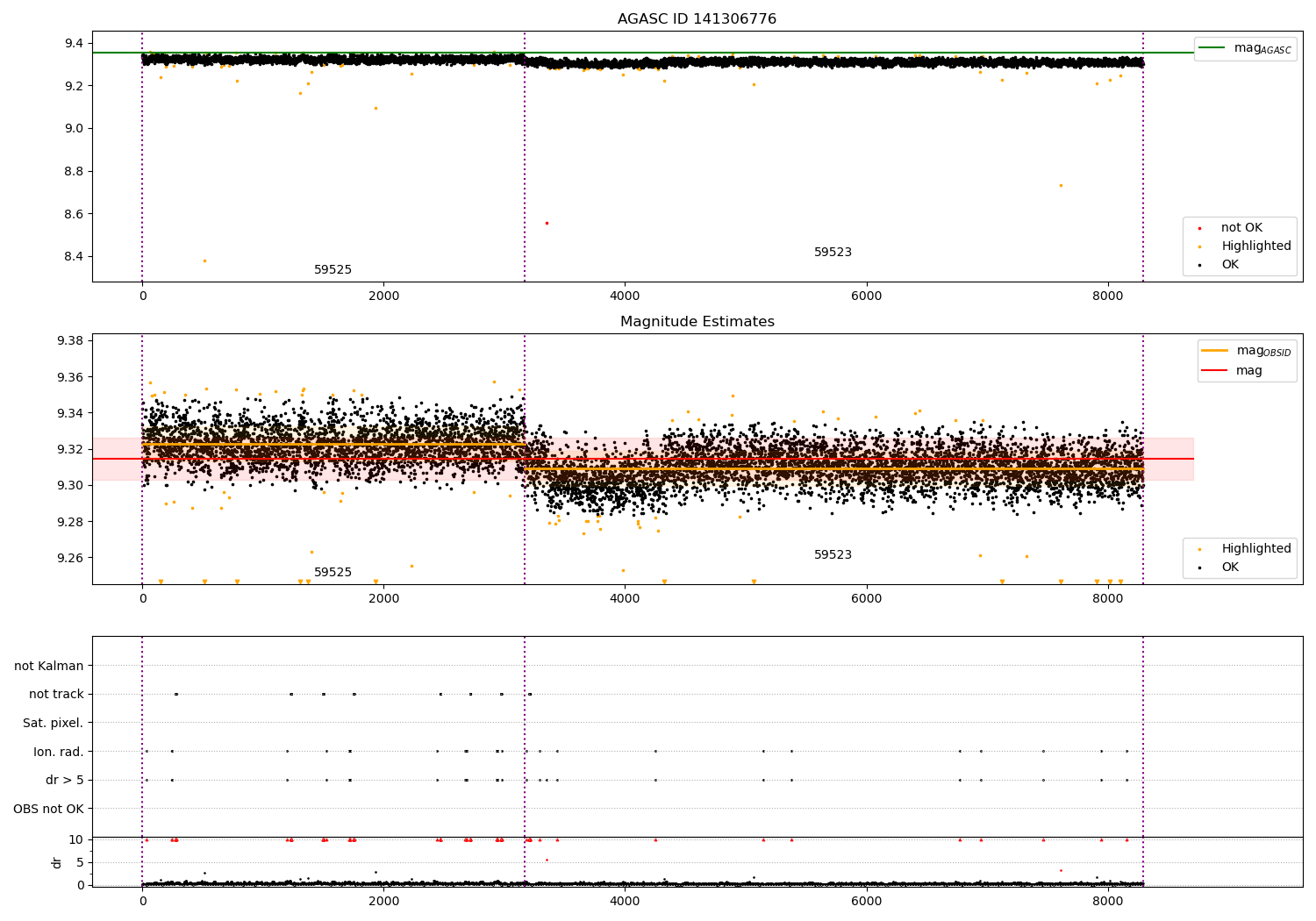Click the 9.36 y-axis tick label

pyautogui.click(x=70, y=378)
